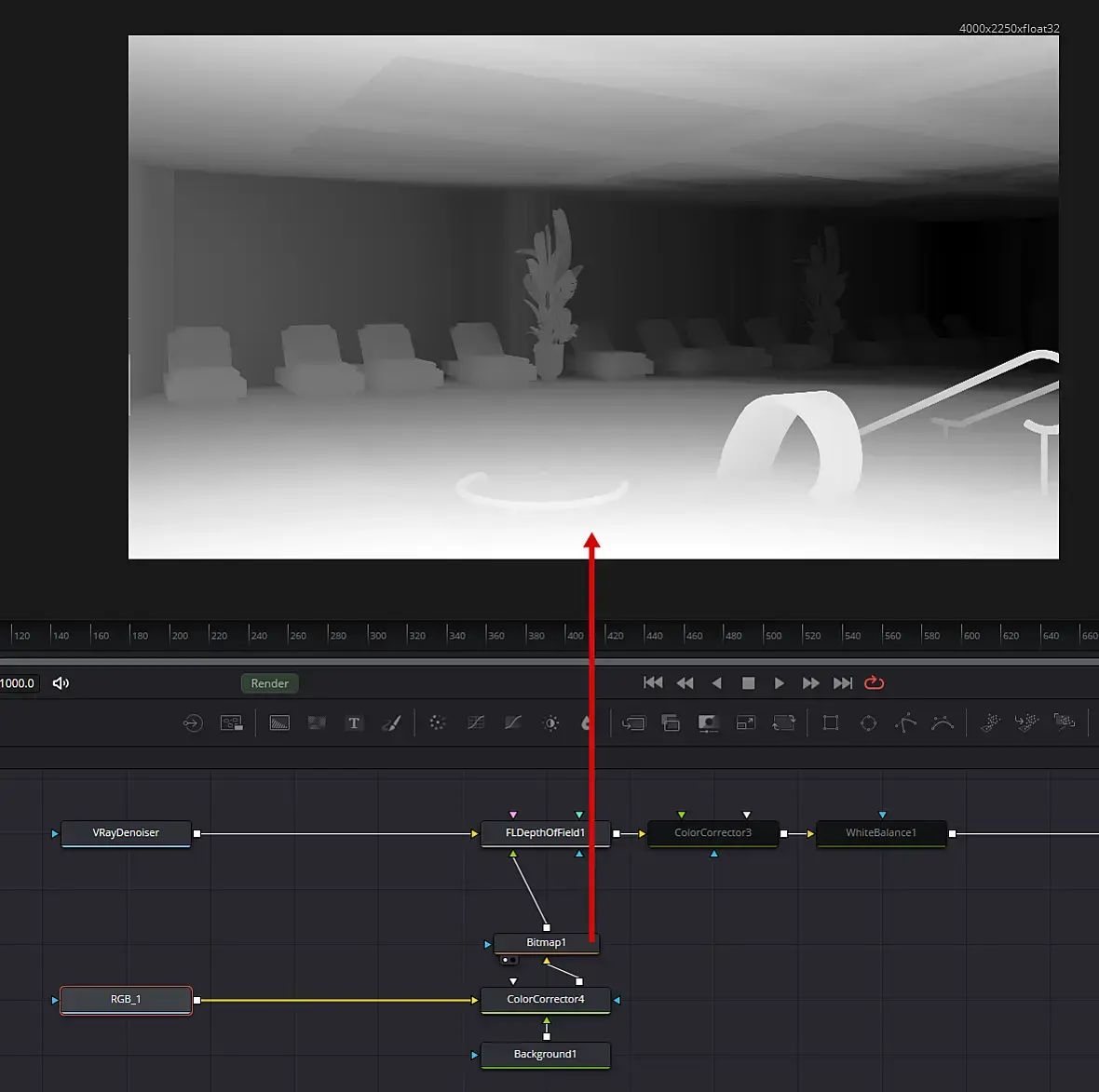Image resolution: width=1099 pixels, height=1092 pixels.
Task: Click frame 500 on the time ruler
Action: 773,635
